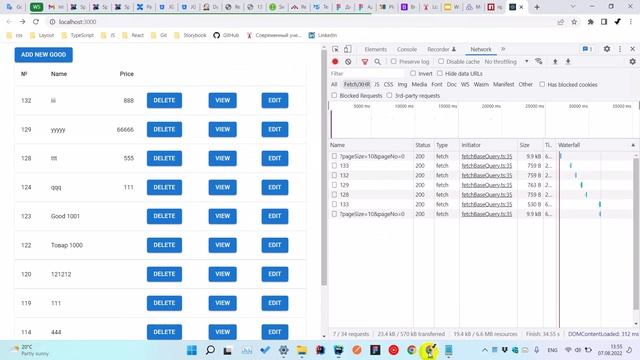
Task: Open browser extensions puzzle icon
Action: pyautogui.click(x=590, y=22)
